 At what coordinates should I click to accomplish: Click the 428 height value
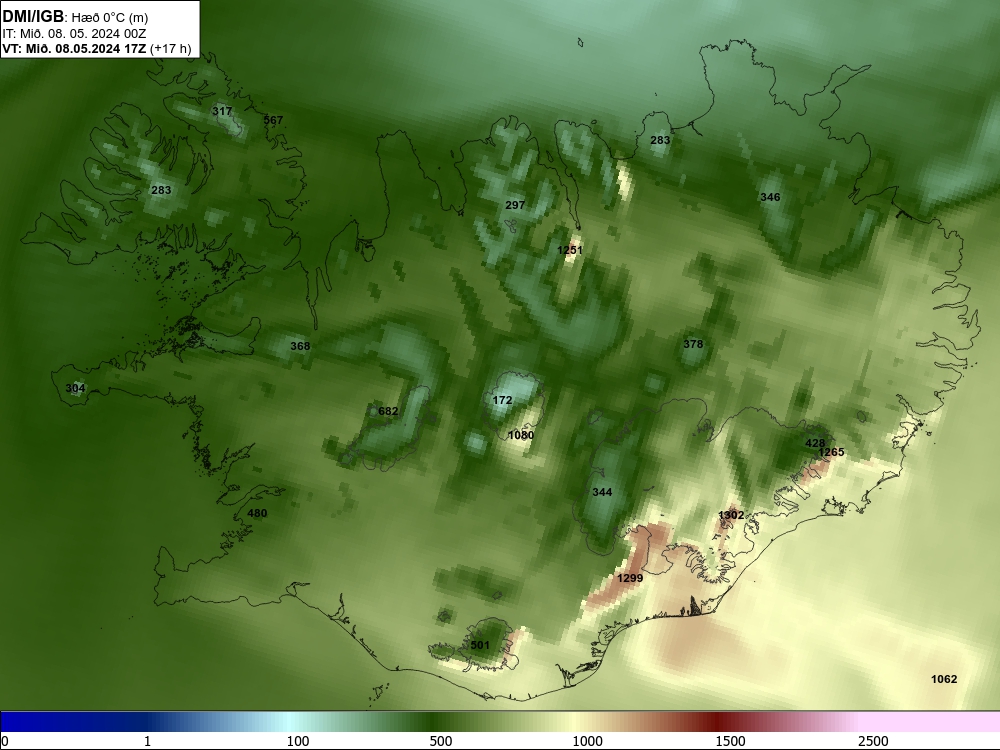coord(814,443)
